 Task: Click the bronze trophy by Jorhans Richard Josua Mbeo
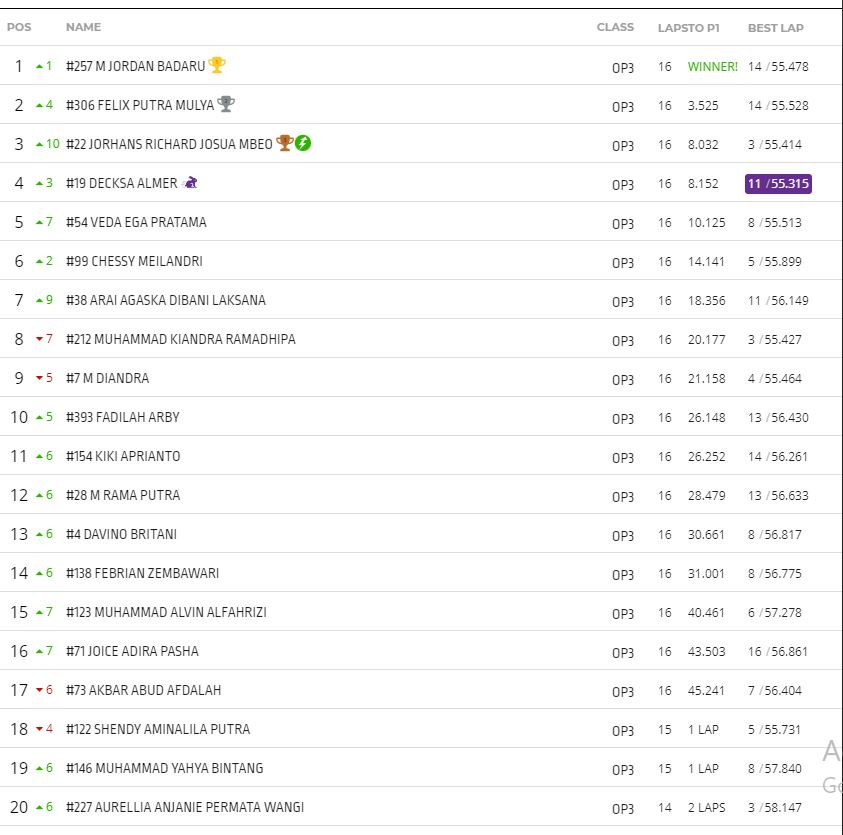pyautogui.click(x=284, y=143)
